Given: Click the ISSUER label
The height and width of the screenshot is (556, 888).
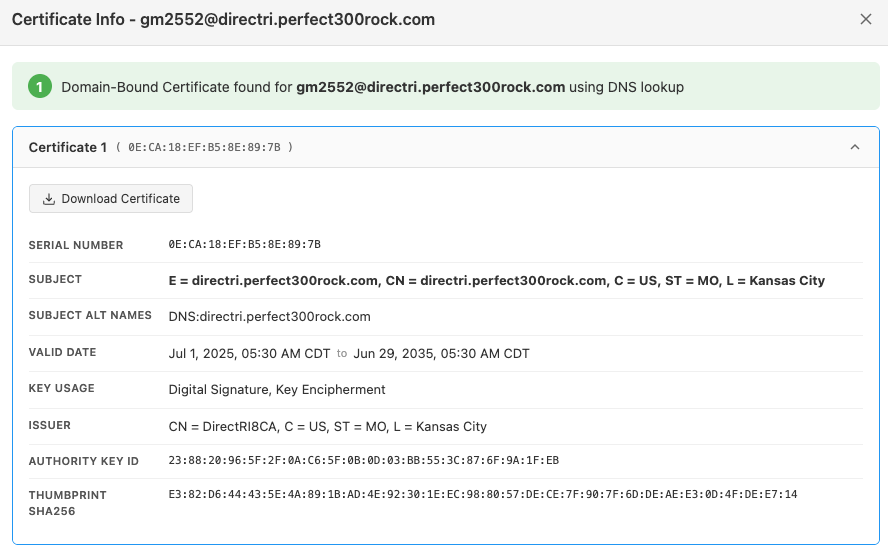Looking at the screenshot, I should point(50,425).
